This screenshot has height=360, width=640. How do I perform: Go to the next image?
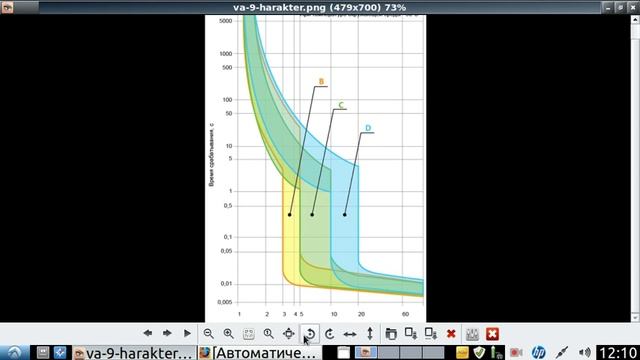coord(167,333)
